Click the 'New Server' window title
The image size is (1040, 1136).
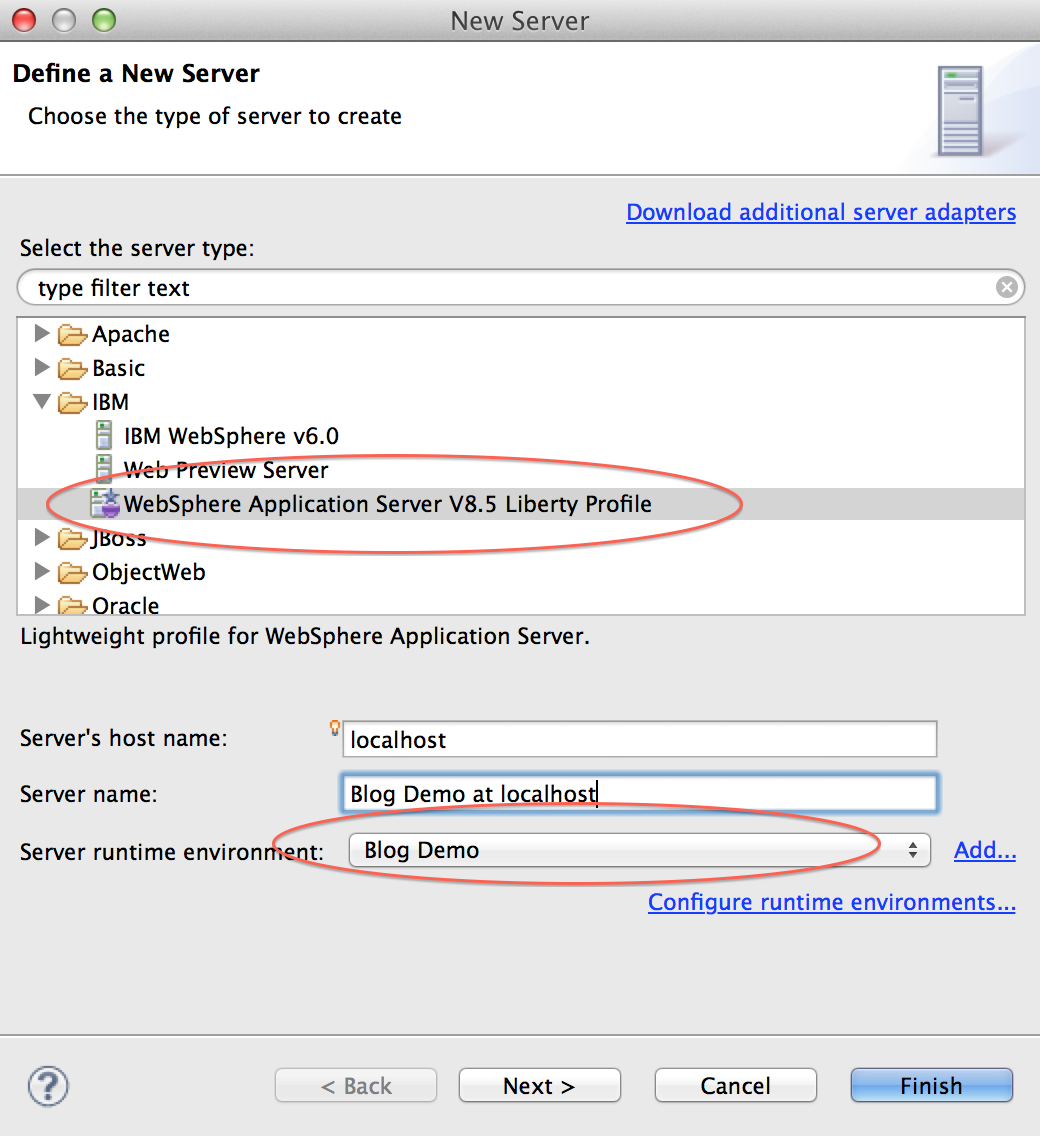click(520, 21)
